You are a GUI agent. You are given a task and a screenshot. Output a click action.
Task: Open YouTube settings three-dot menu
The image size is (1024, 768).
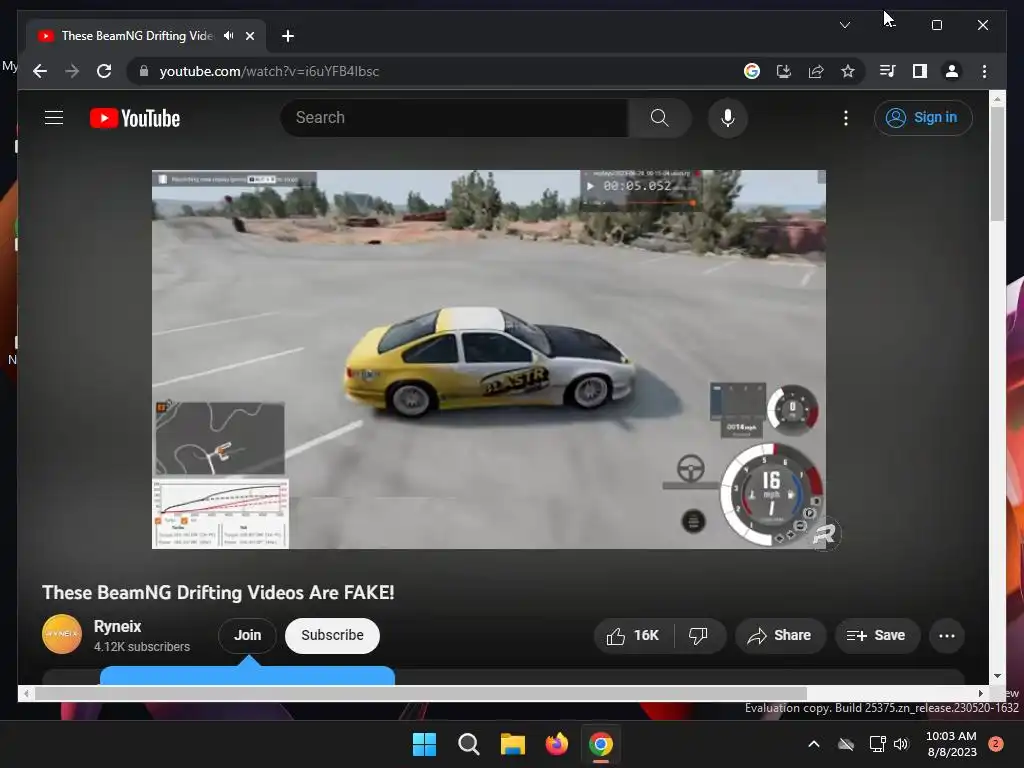tap(846, 118)
